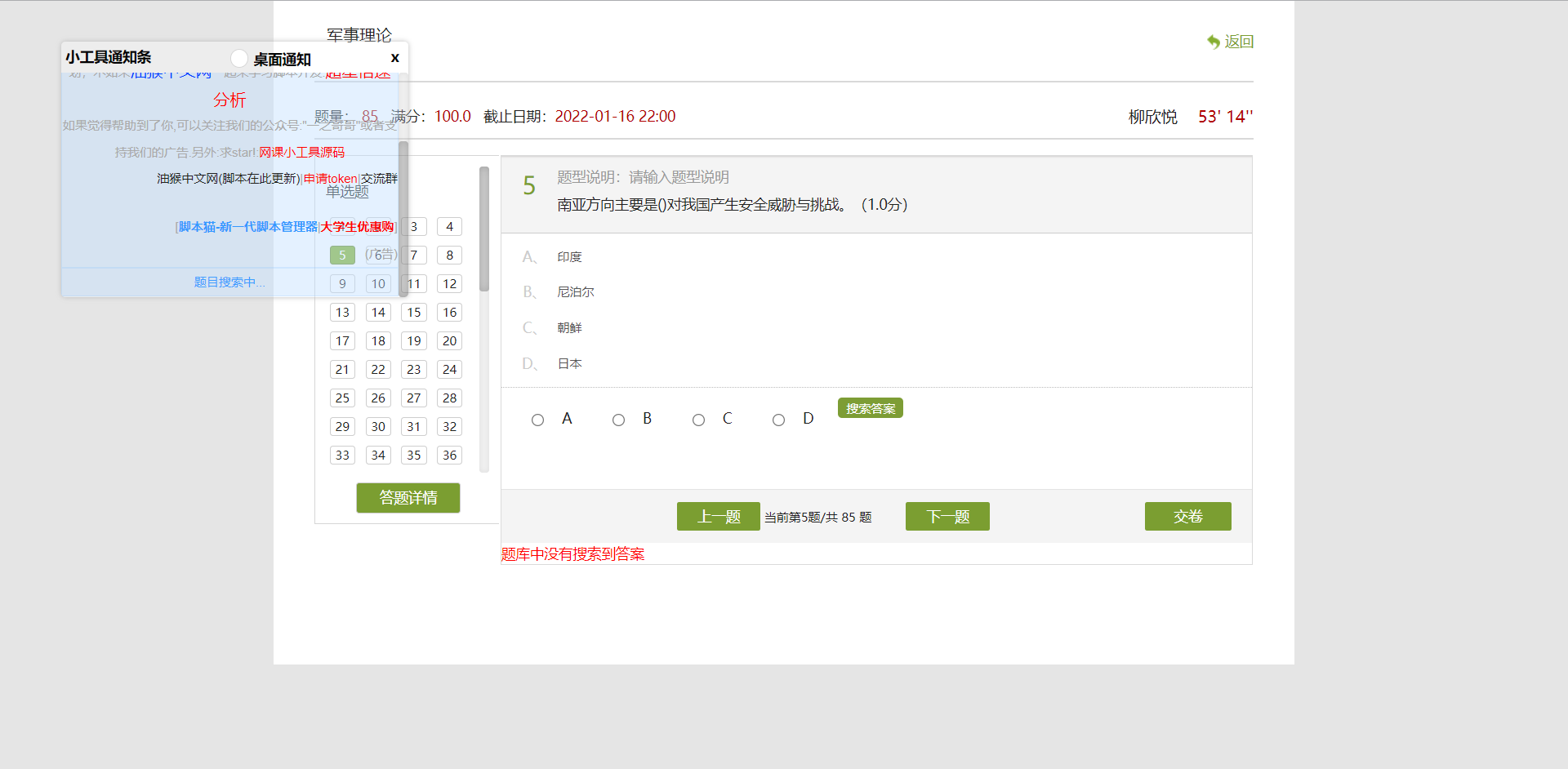Close the 小工具通知条 popup
The image size is (1568, 769).
click(394, 58)
